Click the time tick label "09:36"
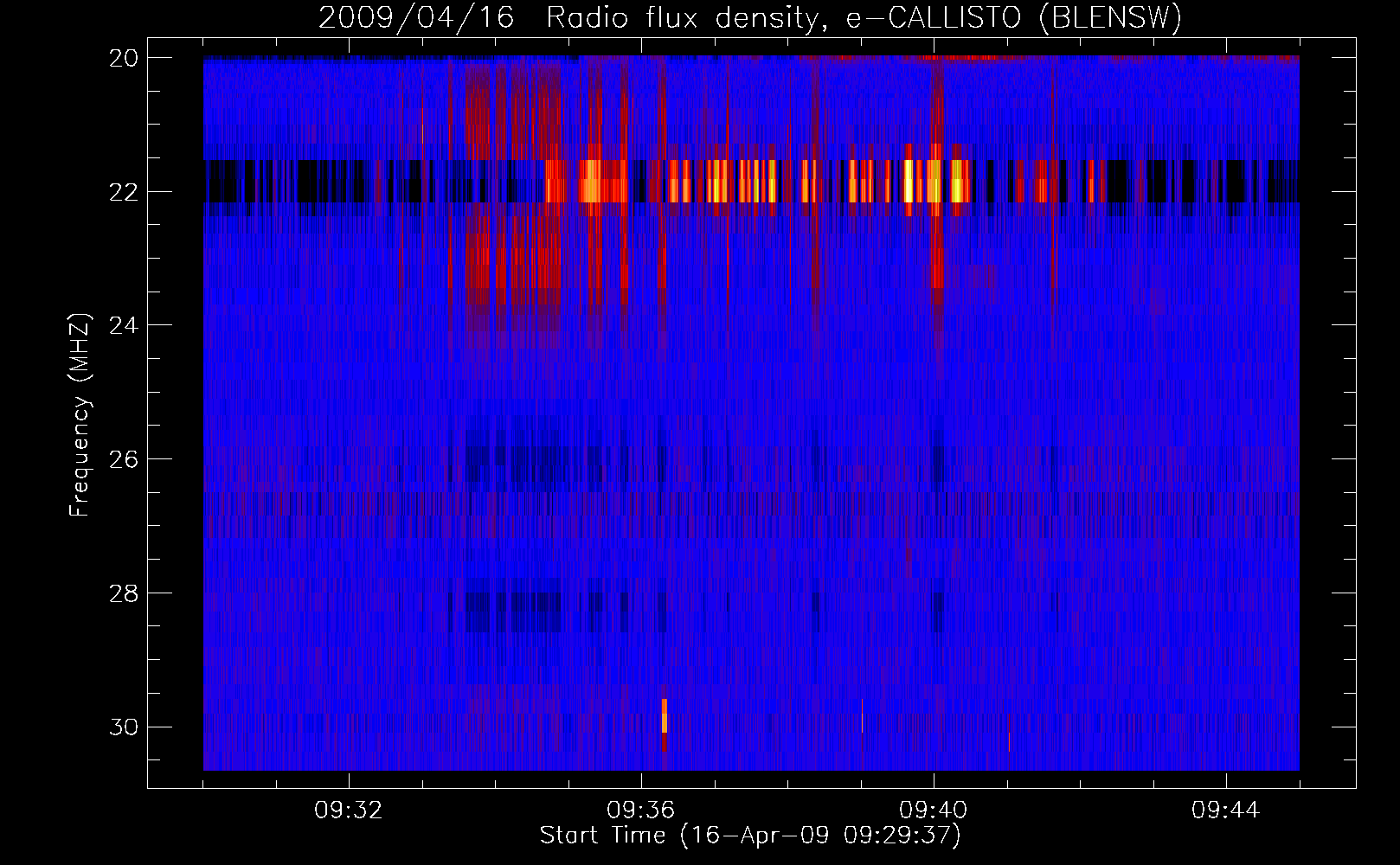This screenshot has height=865, width=1400. point(641,811)
